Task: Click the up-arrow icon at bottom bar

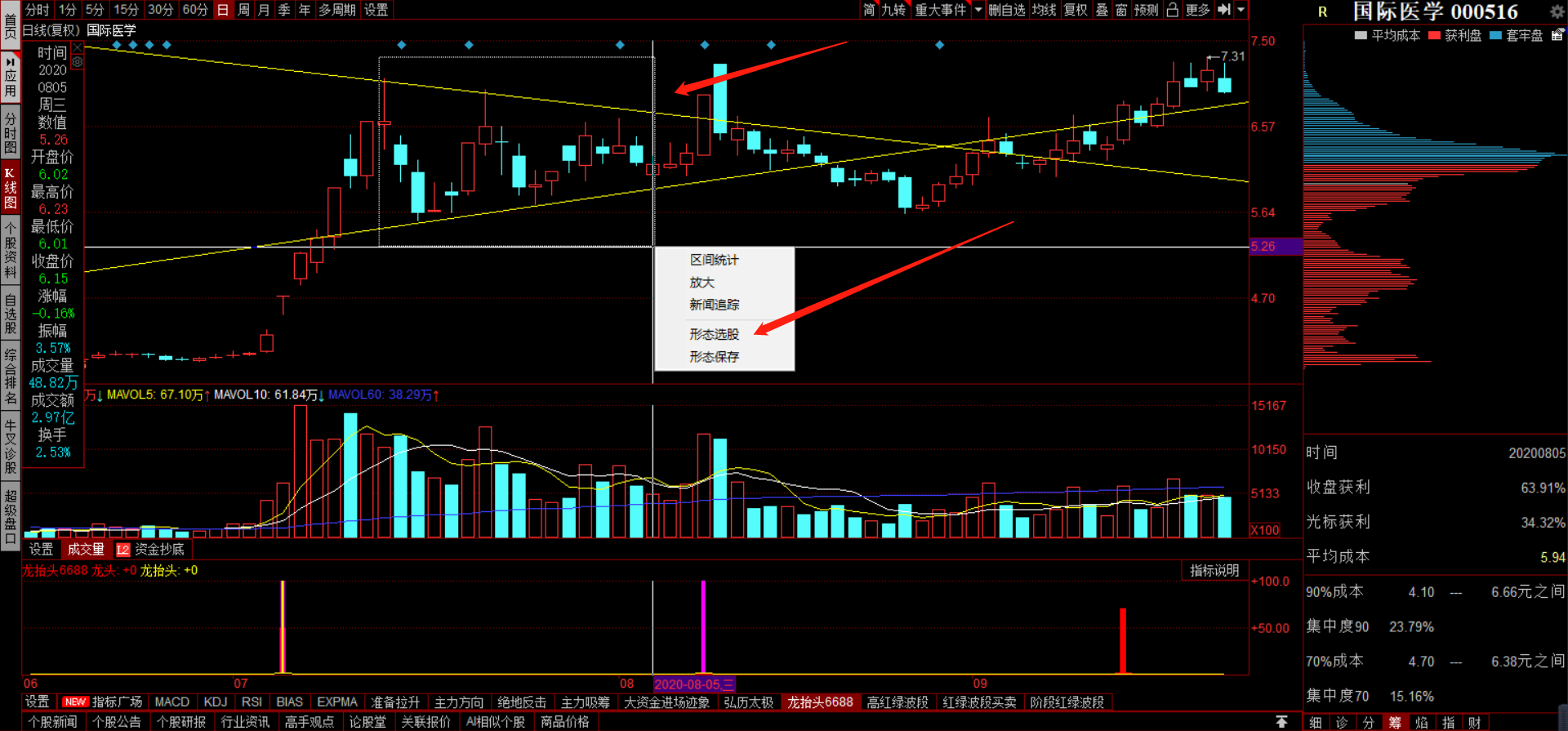Action: pos(1281,722)
